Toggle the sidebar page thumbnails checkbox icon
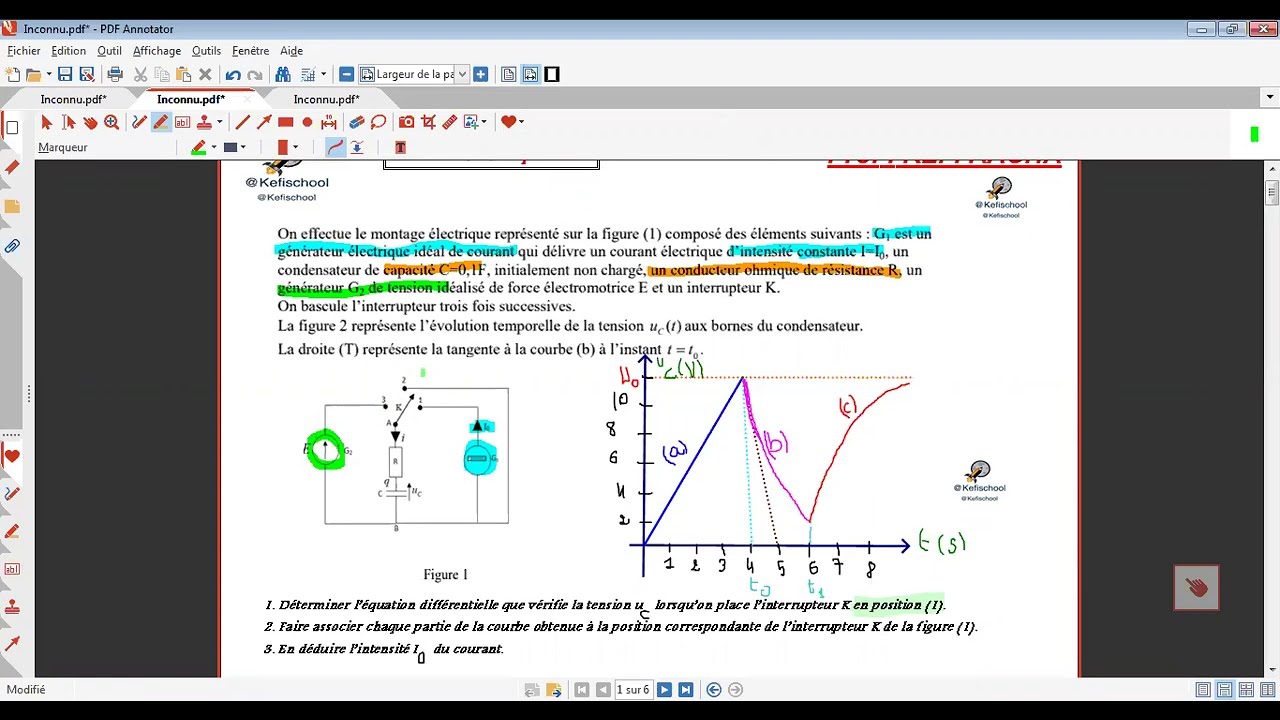The width and height of the screenshot is (1280, 720). tap(12, 128)
